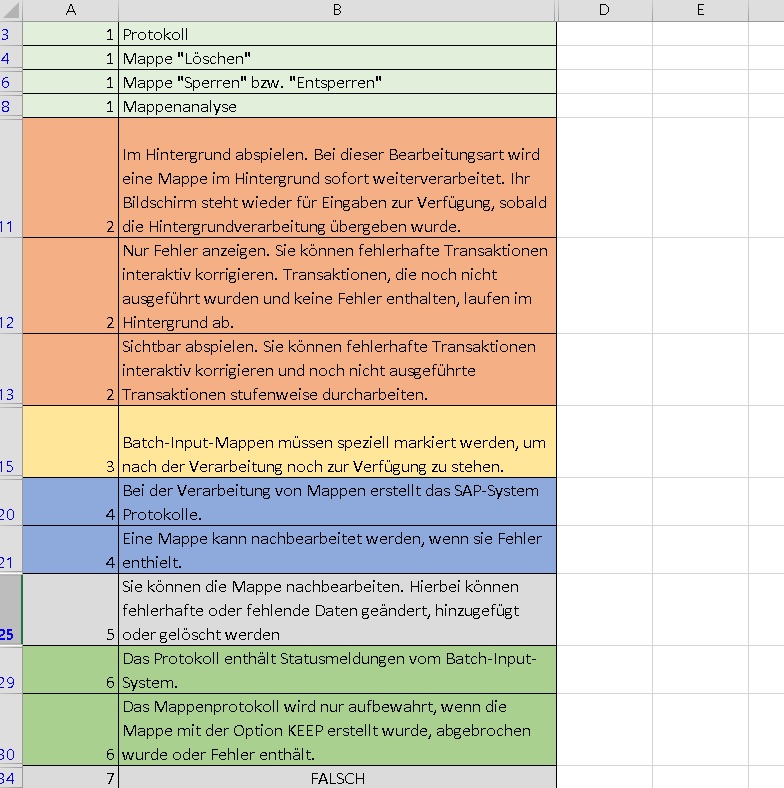
Task: Select row 15 header
Action: pos(11,442)
